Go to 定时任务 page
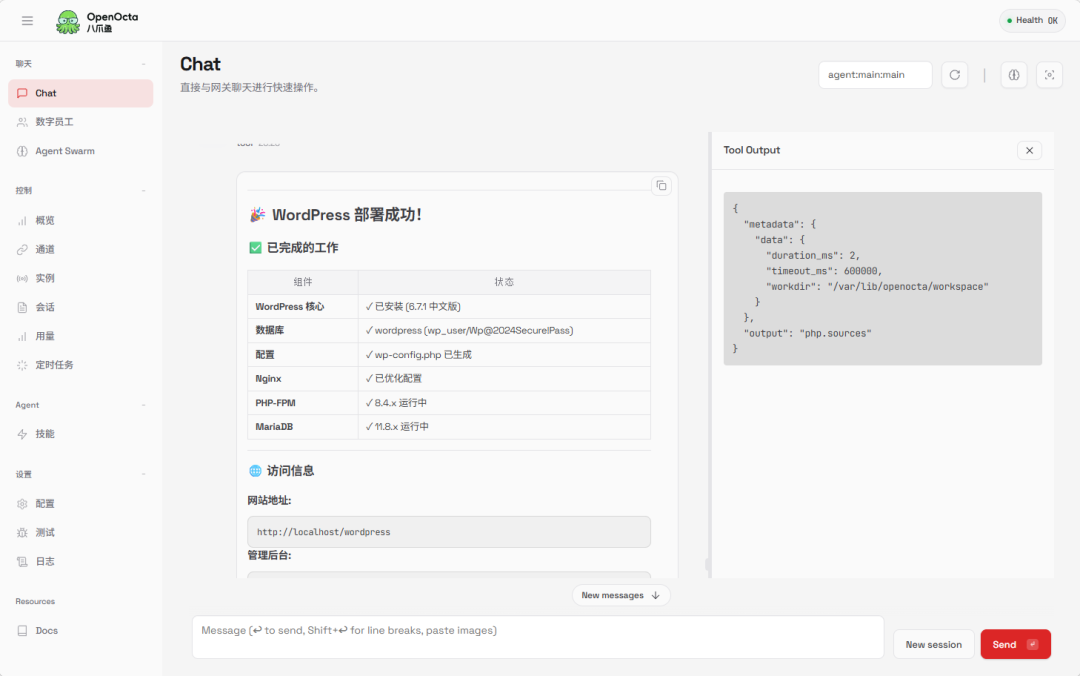Screen dimensions: 1080x676 (81, 365)
